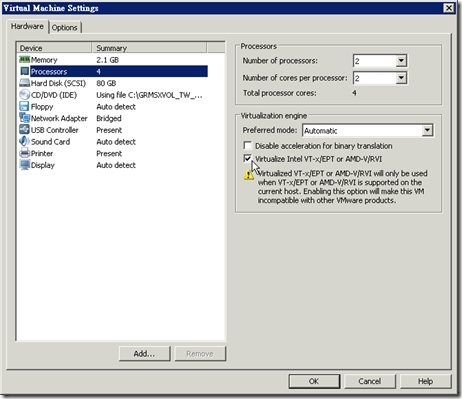
Task: Click the Present summary for Printer
Action: click(109, 154)
